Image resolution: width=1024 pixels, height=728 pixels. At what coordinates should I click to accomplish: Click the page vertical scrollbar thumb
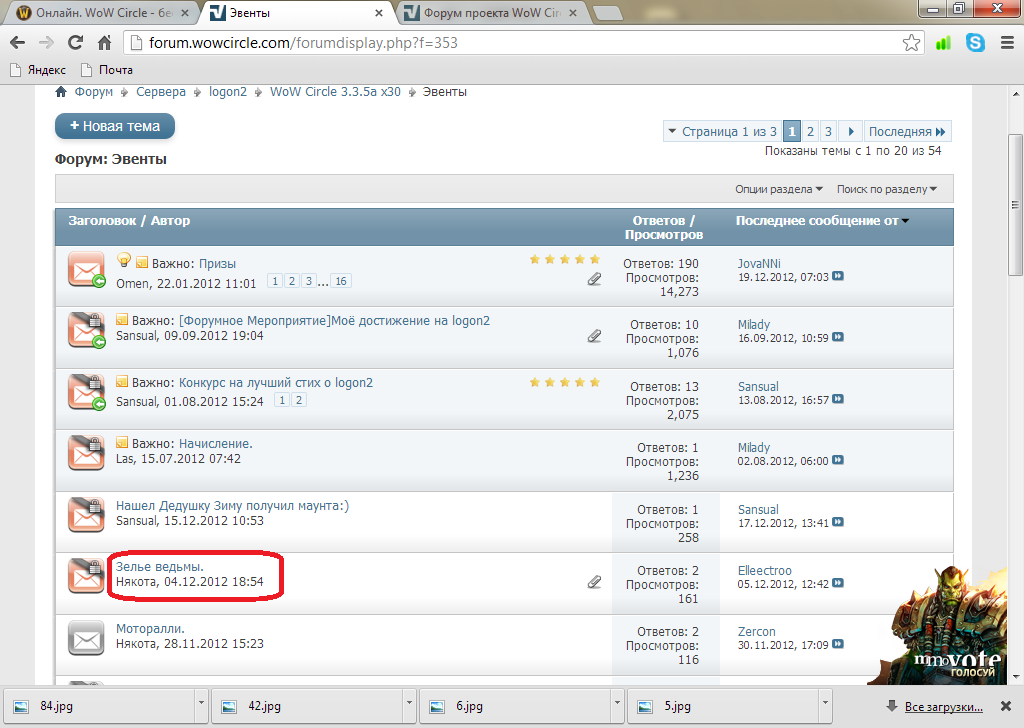[x=1015, y=205]
